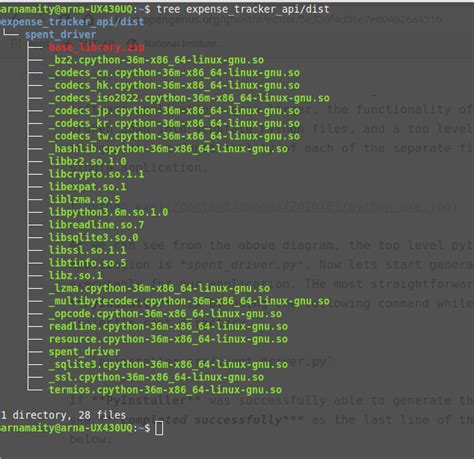
Task: Click the _codecs_cn.cpython-36m .so entry
Action: coord(174,73)
